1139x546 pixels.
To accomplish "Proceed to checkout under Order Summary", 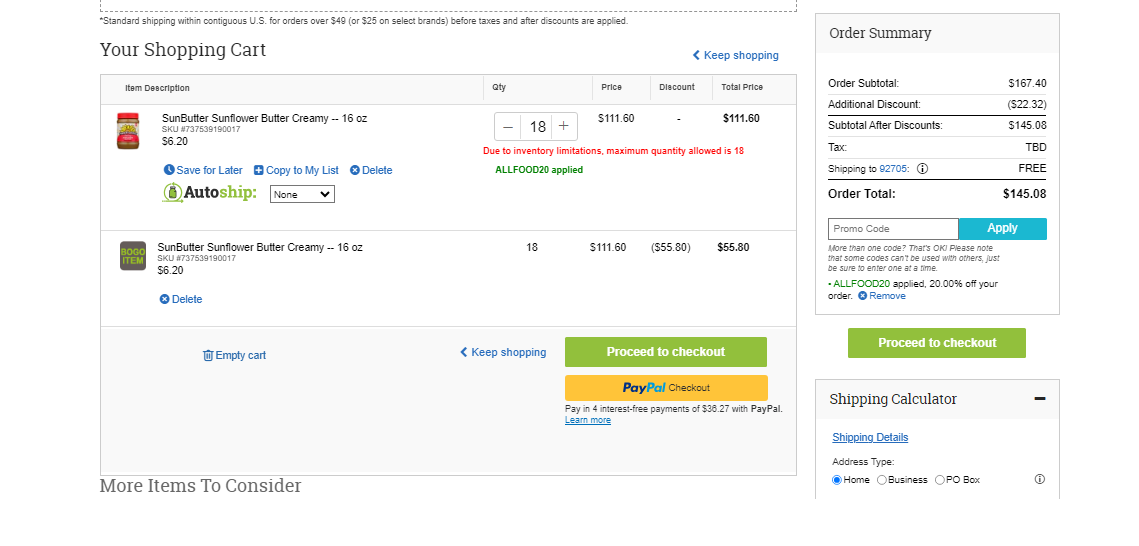I will (937, 343).
